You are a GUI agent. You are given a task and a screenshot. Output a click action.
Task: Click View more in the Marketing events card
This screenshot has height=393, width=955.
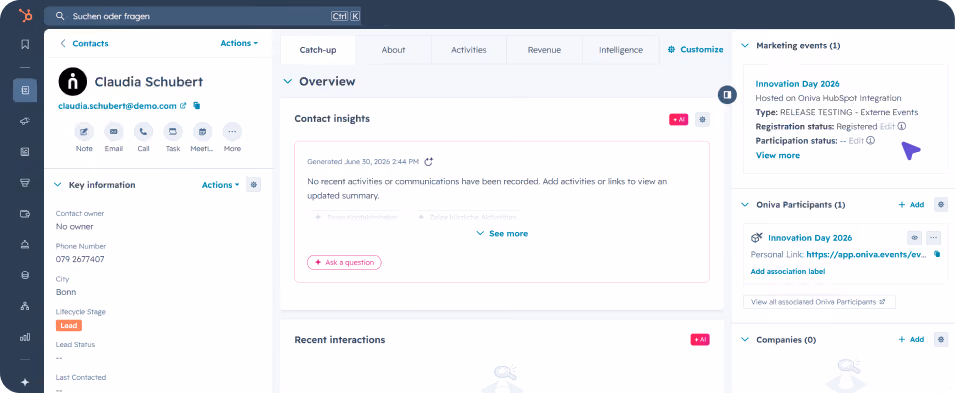click(778, 155)
